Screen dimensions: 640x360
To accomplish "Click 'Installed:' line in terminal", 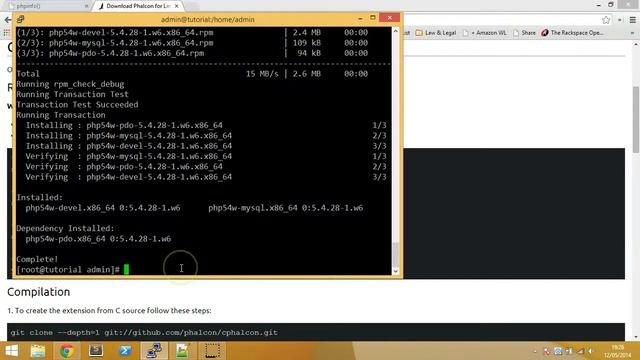I will (x=40, y=198).
